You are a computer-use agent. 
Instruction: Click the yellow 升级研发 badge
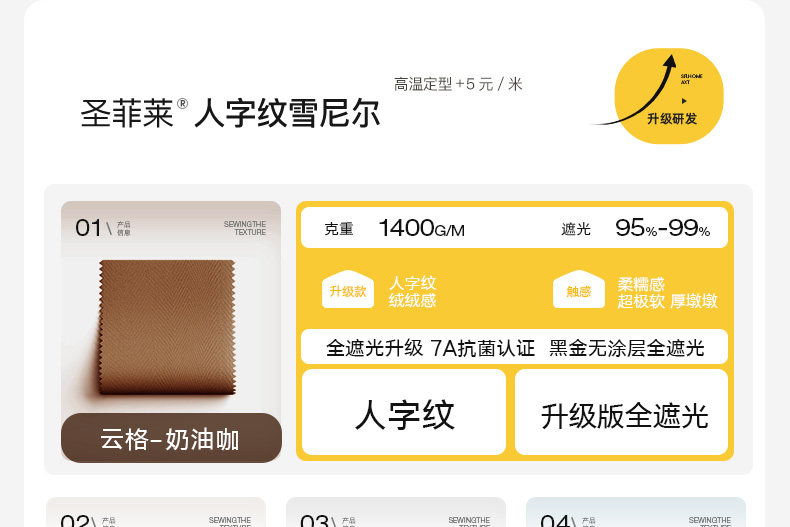(669, 96)
